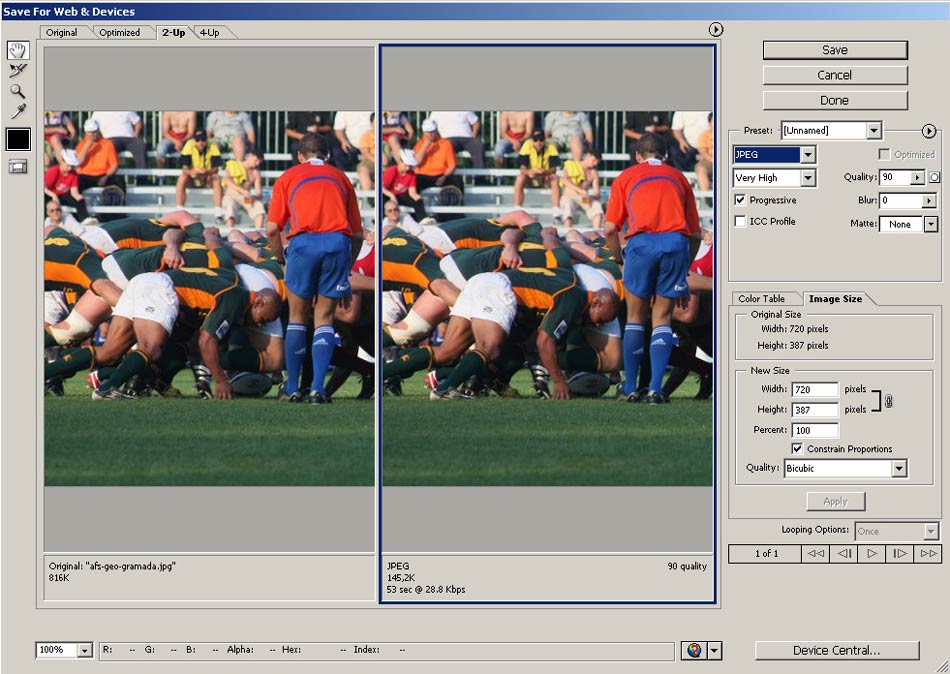This screenshot has width=950, height=674.
Task: Click the Blur value field
Action: pyautogui.click(x=900, y=201)
